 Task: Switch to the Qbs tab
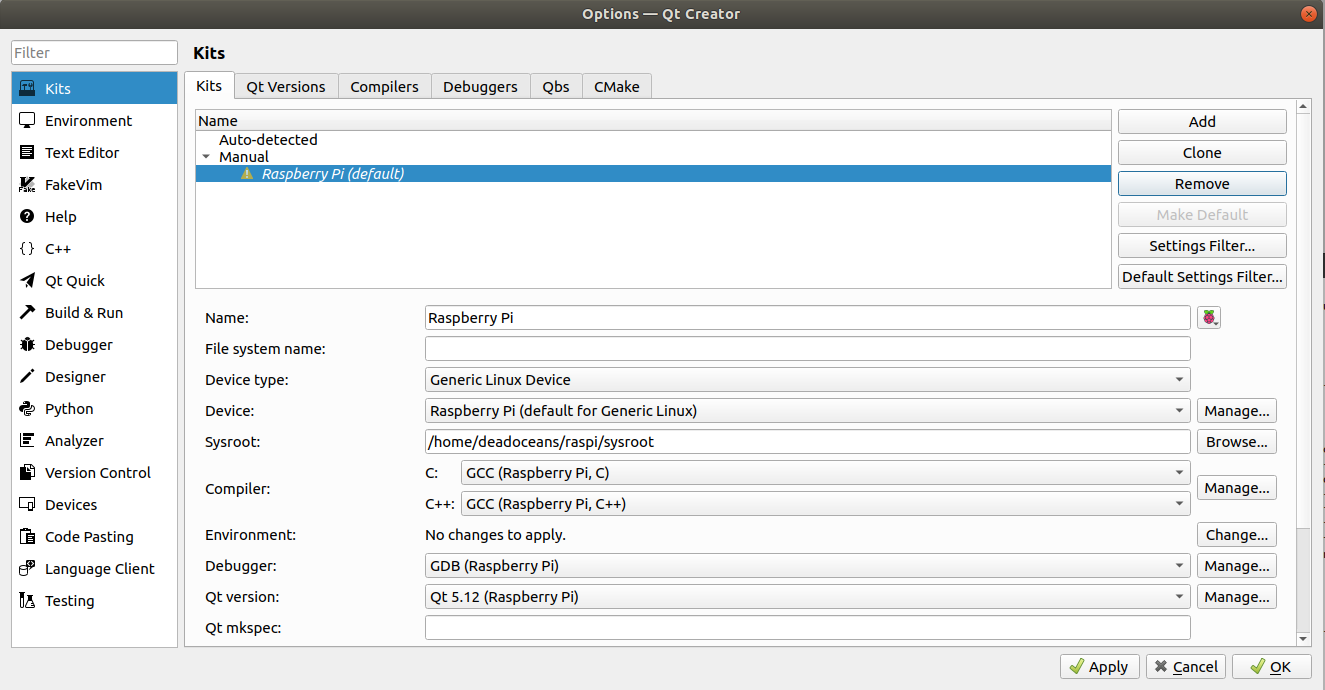pos(556,87)
